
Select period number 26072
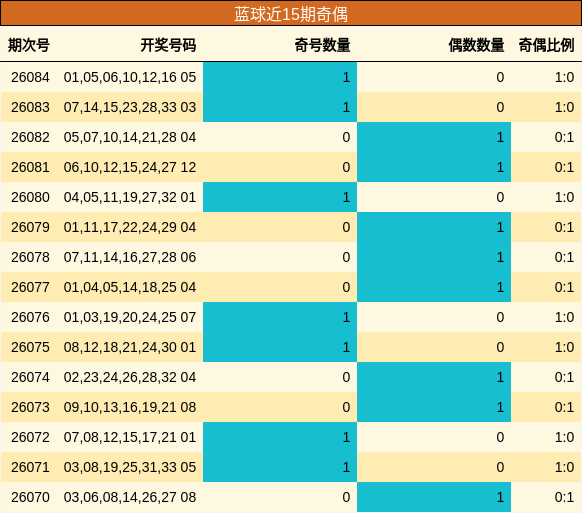(x=30, y=437)
